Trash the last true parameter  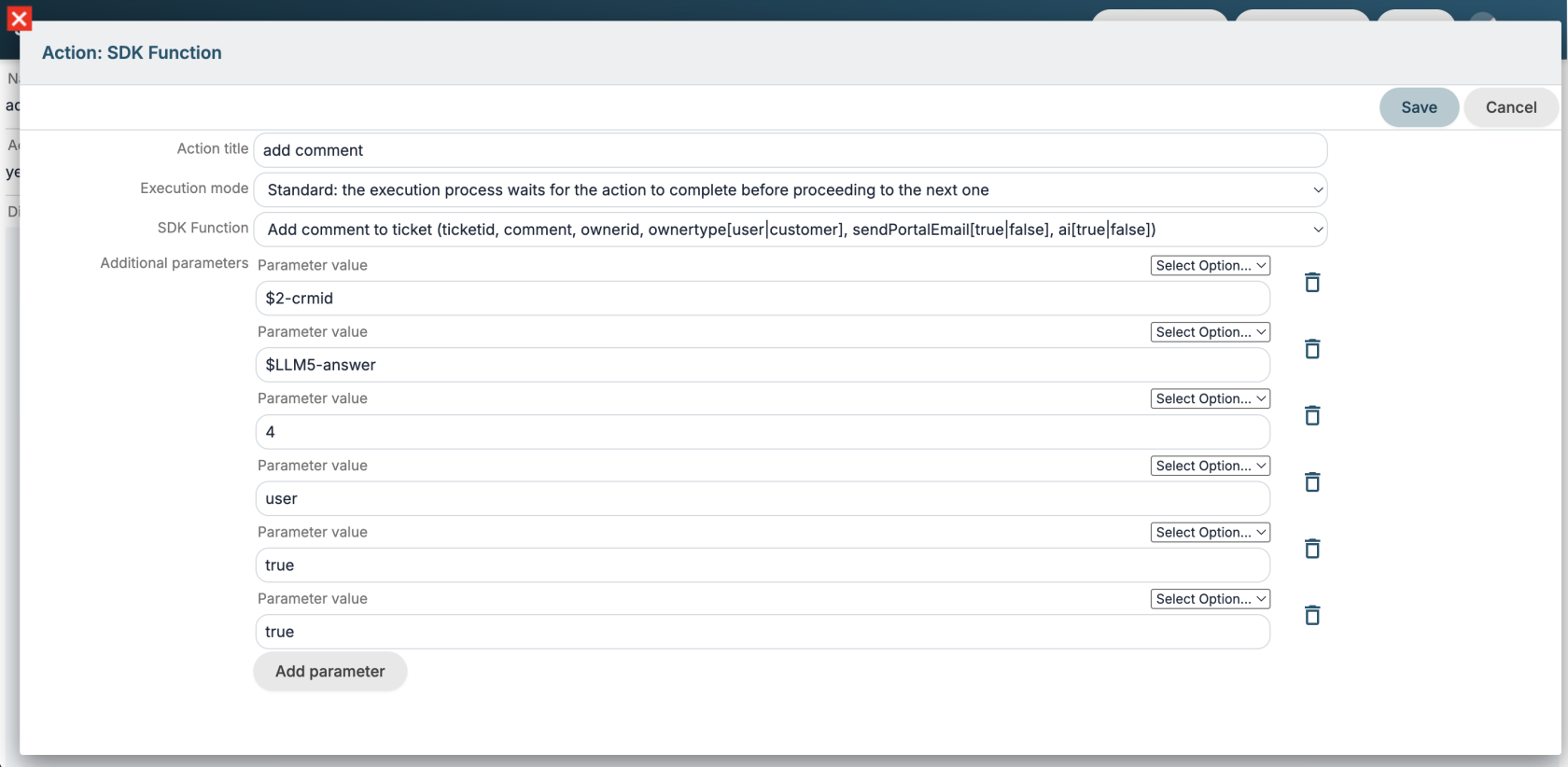pos(1312,615)
